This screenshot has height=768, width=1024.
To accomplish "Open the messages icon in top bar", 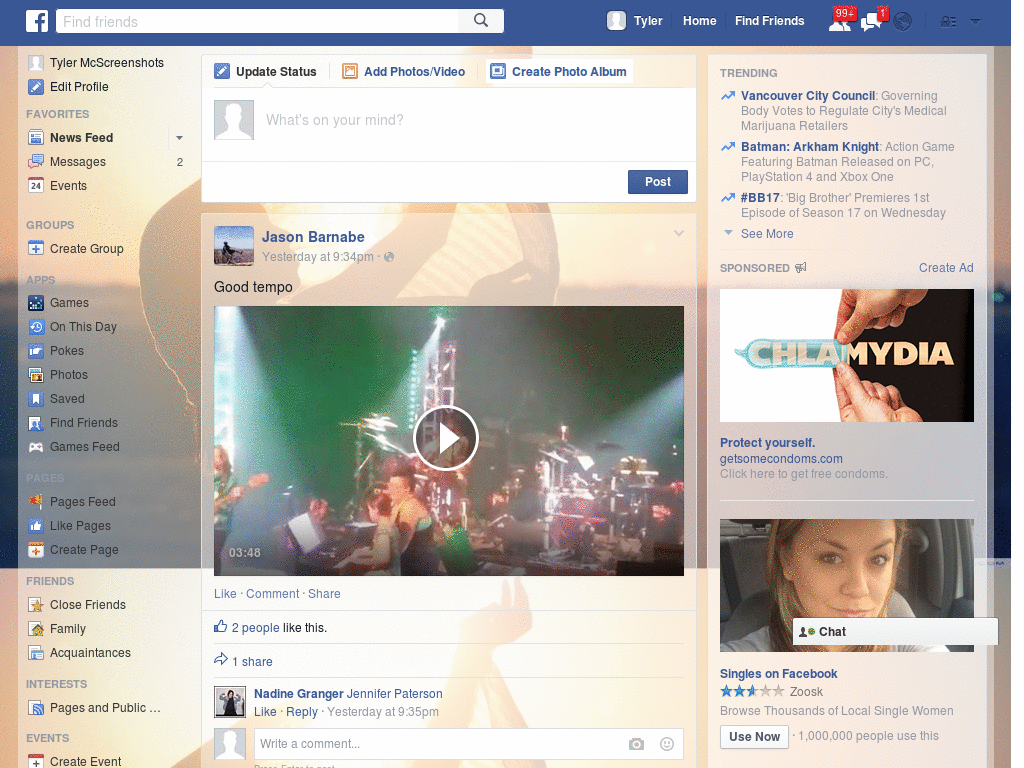I will coord(870,20).
